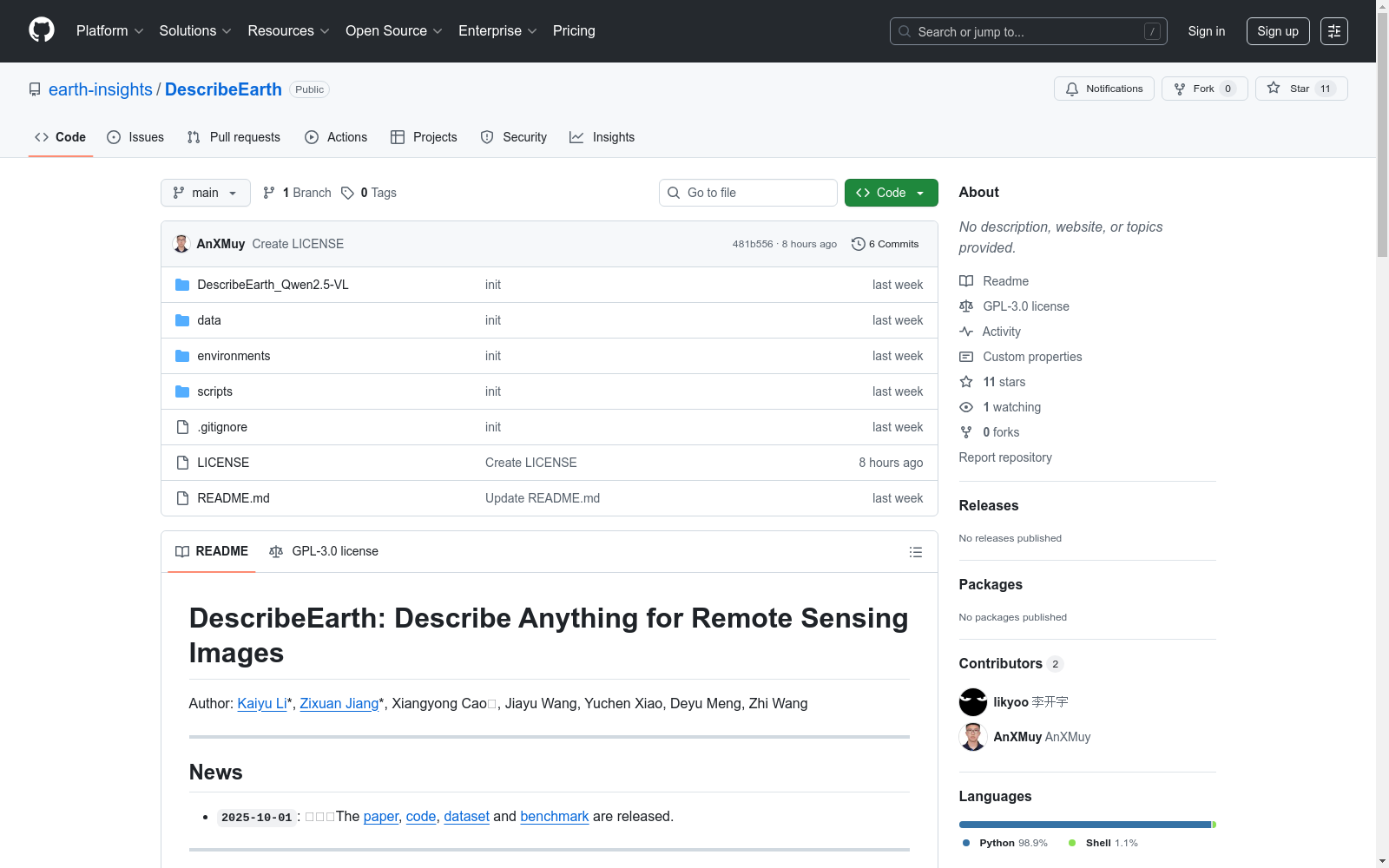The height and width of the screenshot is (868, 1389).
Task: Click the star icon beside 11 stars
Action: pos(966,382)
